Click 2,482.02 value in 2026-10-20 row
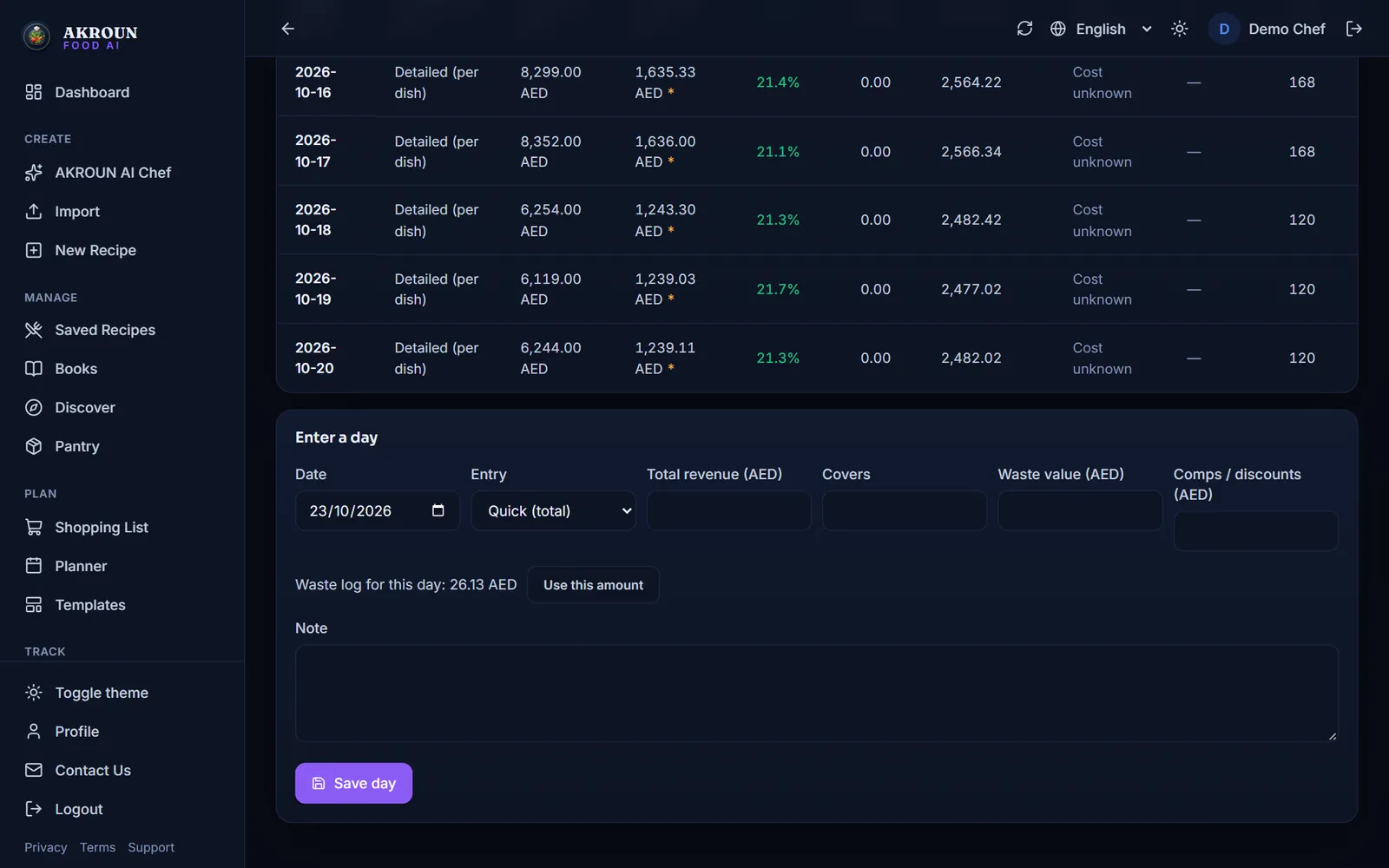Viewport: 1389px width, 868px height. coord(971,358)
